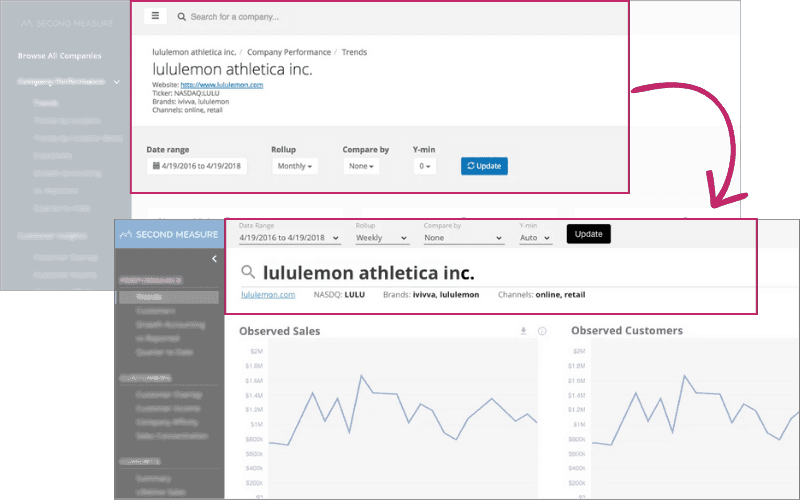Open the Weekly rollup dropdown

coord(382,238)
